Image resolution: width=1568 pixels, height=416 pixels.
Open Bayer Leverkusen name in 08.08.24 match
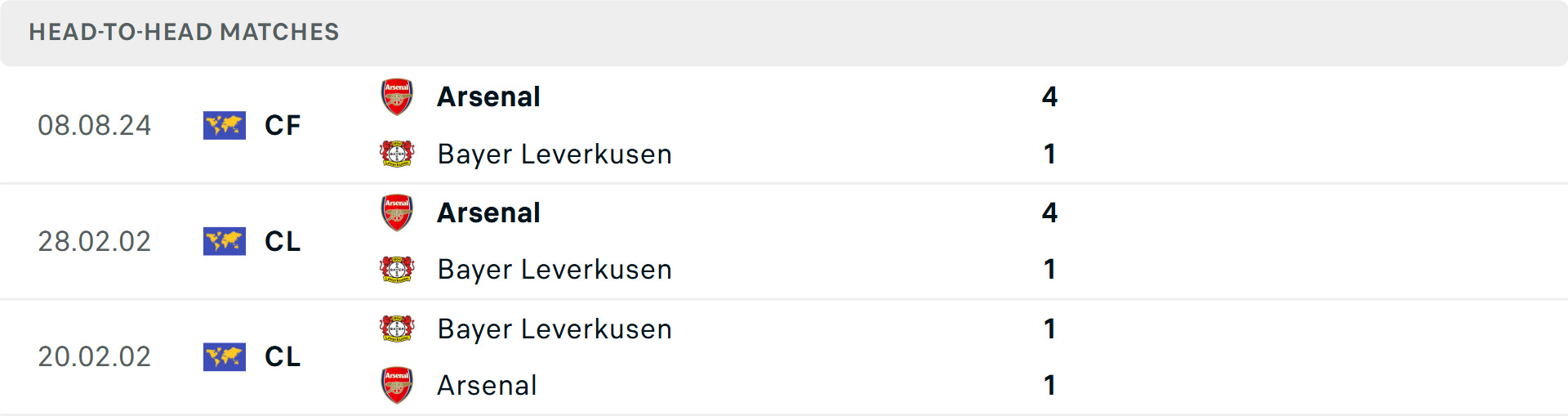click(x=555, y=154)
